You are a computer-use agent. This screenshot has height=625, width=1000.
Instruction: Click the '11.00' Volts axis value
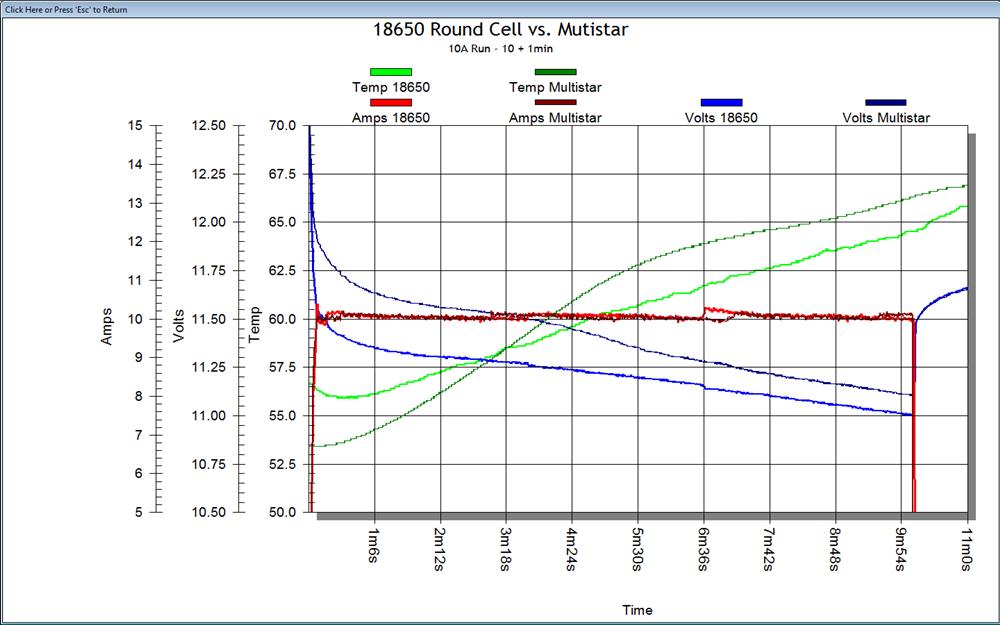pyautogui.click(x=209, y=416)
